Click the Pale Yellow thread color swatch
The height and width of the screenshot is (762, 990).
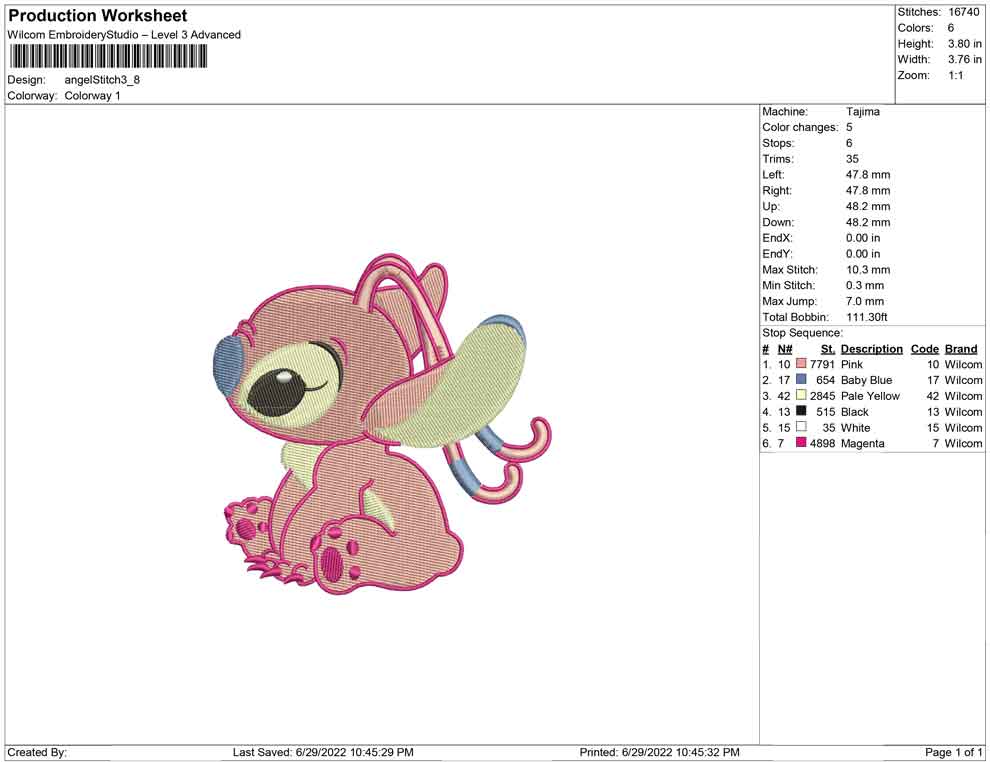click(x=801, y=395)
